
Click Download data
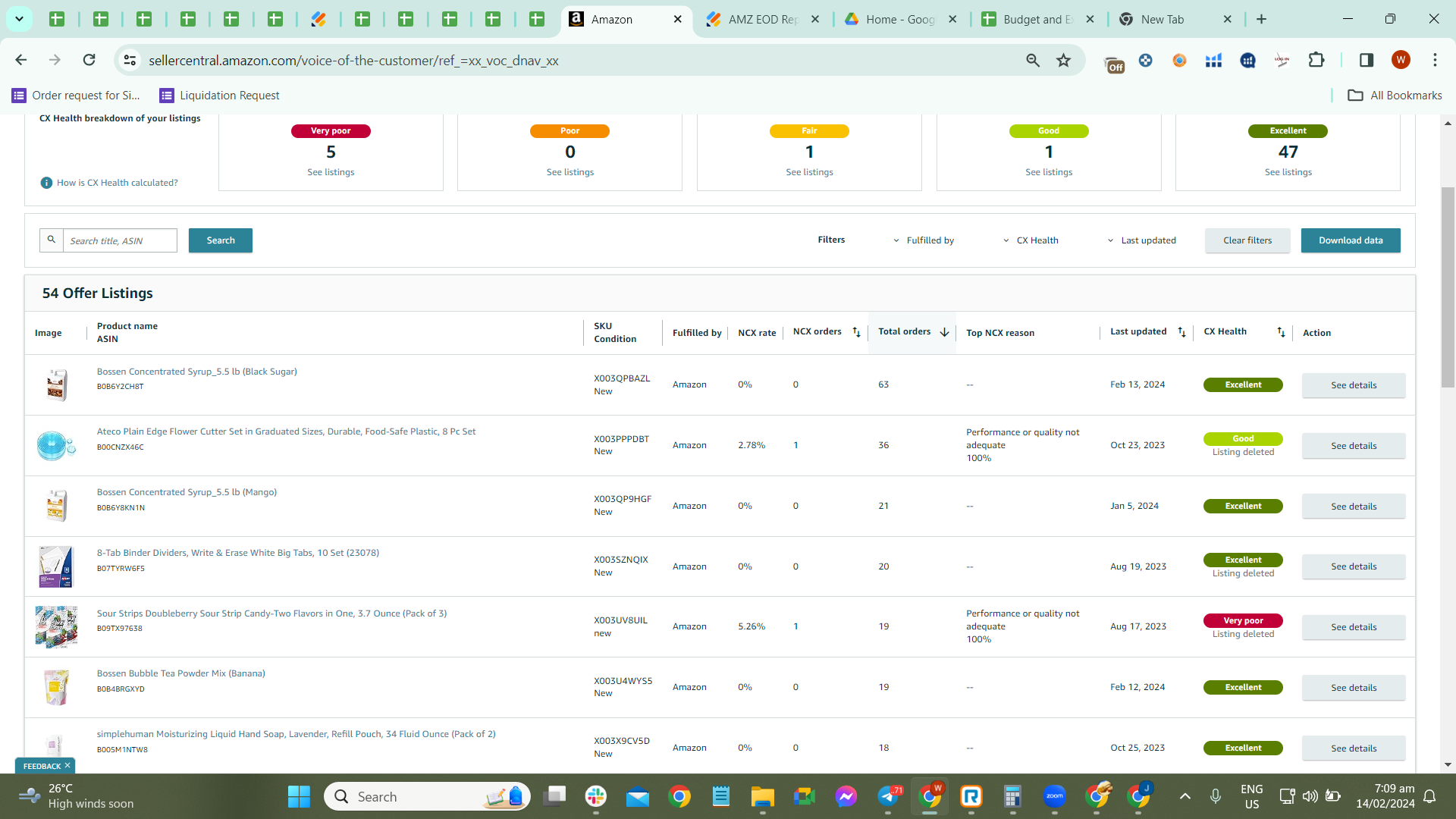(x=1351, y=240)
